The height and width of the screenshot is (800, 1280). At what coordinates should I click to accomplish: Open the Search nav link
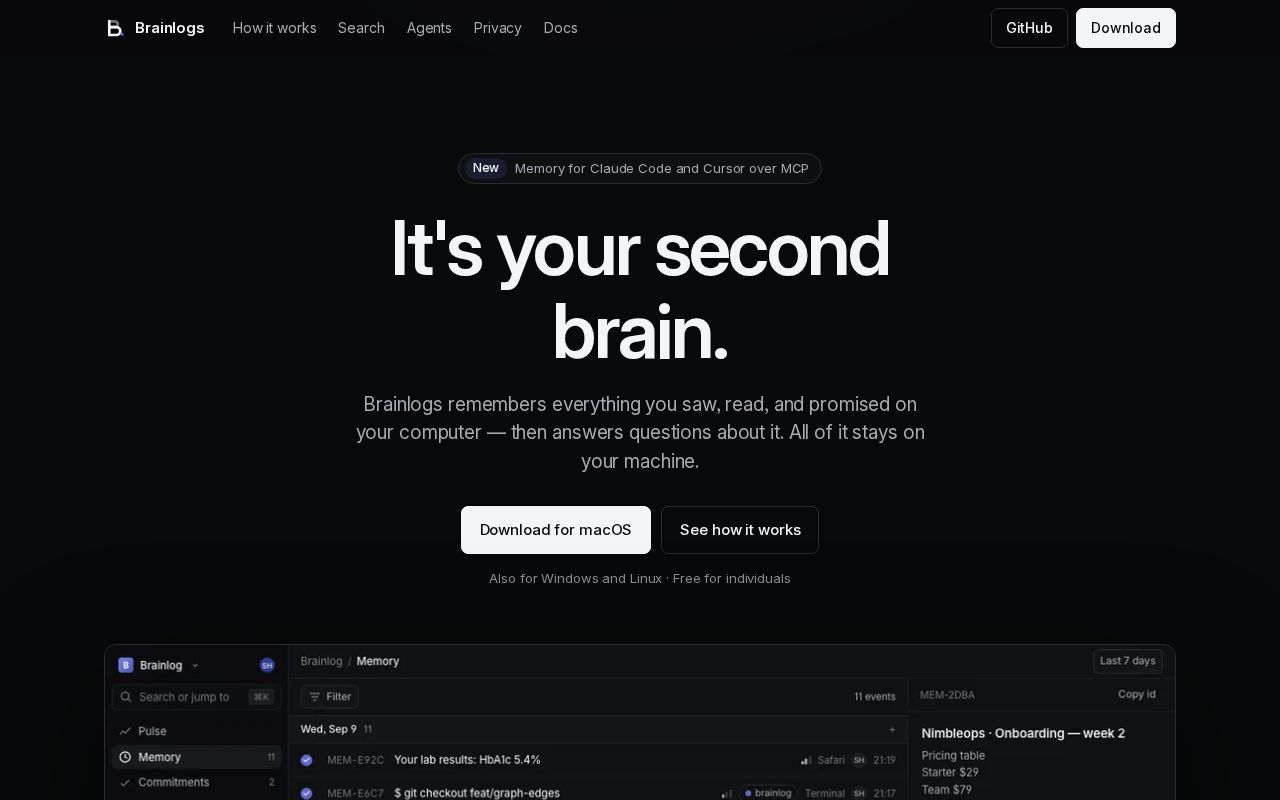tap(361, 28)
